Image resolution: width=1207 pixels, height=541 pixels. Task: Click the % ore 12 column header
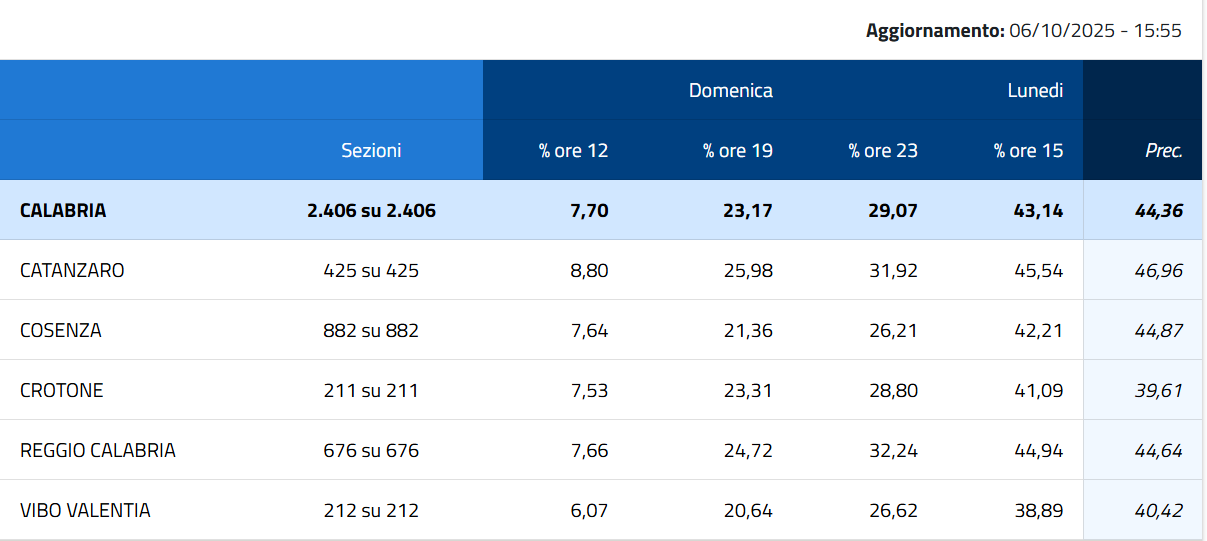point(574,151)
